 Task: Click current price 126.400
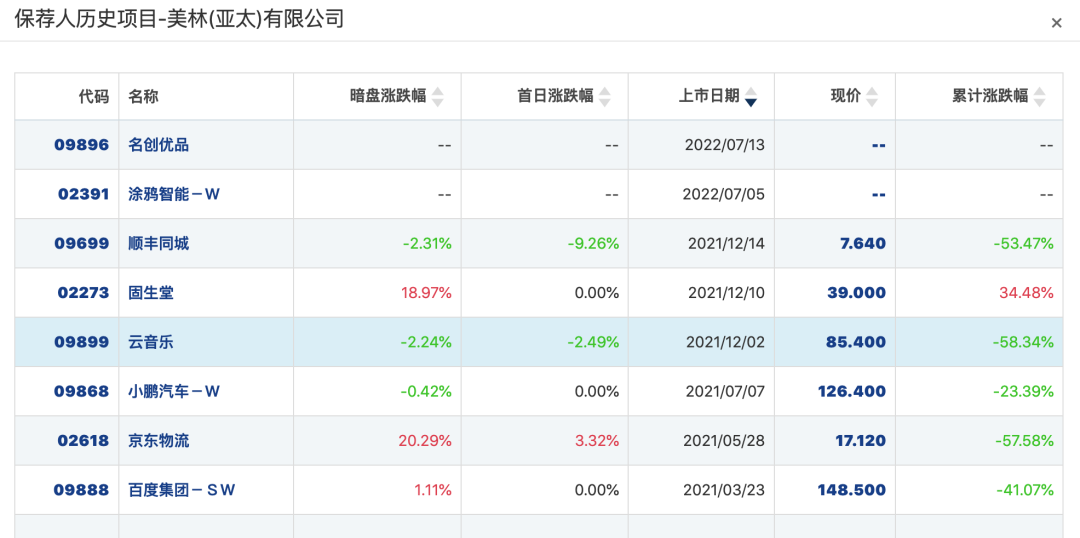tap(852, 391)
